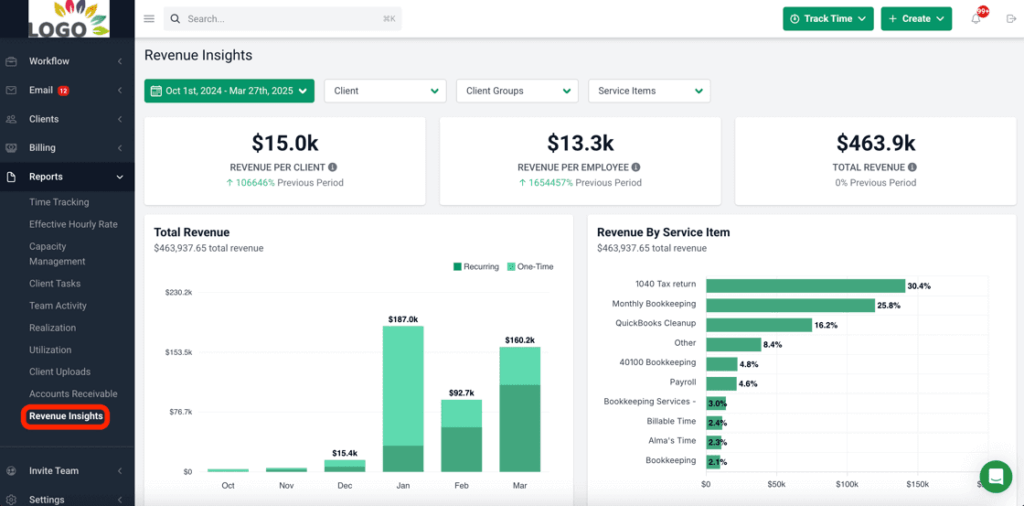Open the chat support bubble icon
The image size is (1024, 506).
click(995, 476)
